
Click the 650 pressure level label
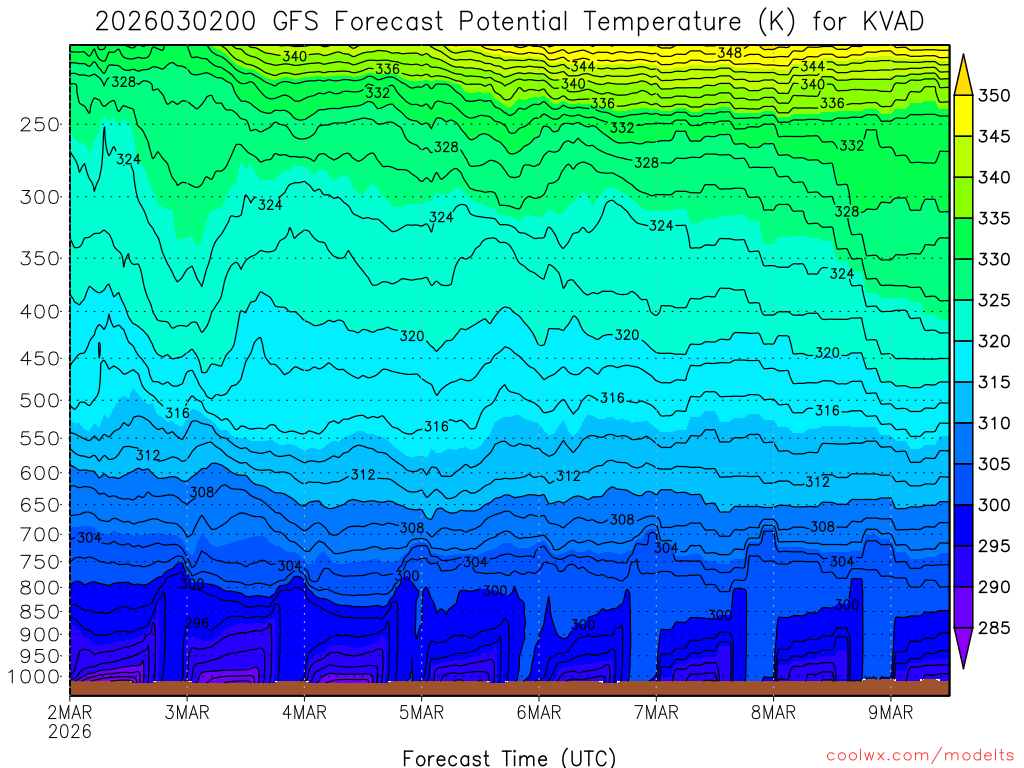(x=40, y=505)
